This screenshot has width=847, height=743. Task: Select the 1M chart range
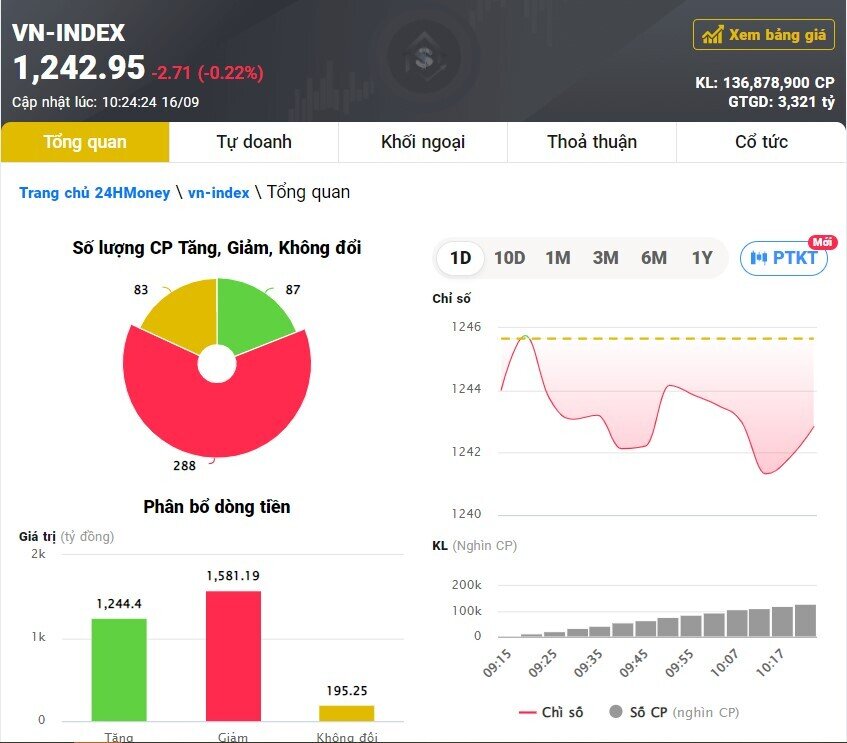[x=557, y=258]
